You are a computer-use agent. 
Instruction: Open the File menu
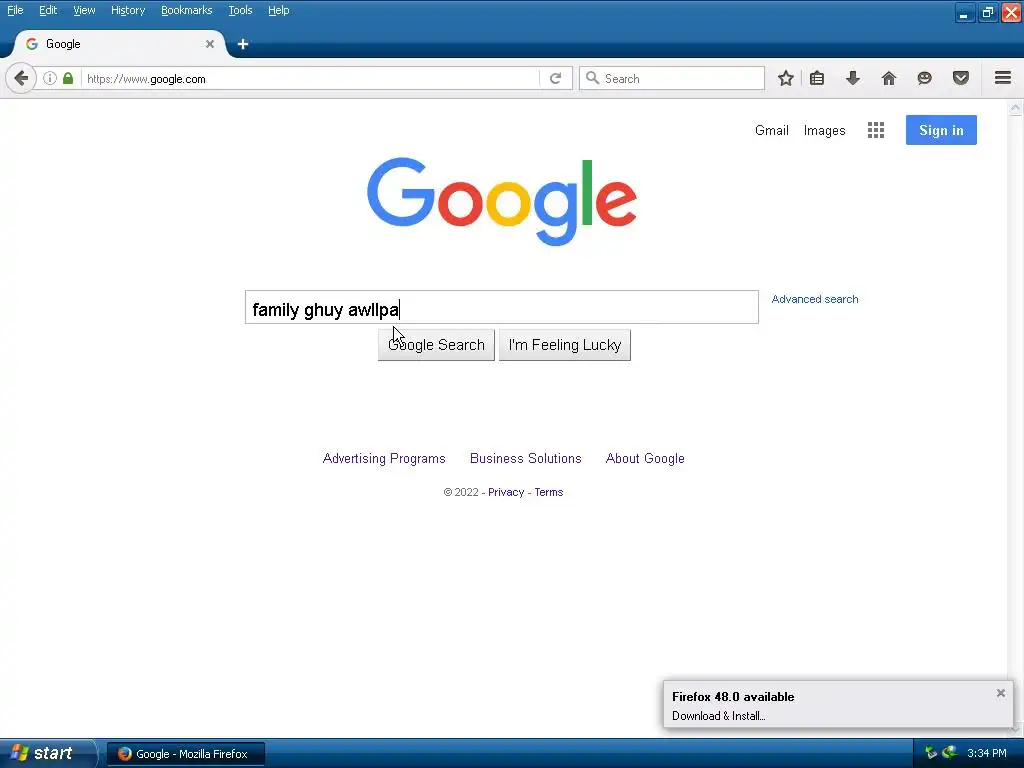pos(15,10)
